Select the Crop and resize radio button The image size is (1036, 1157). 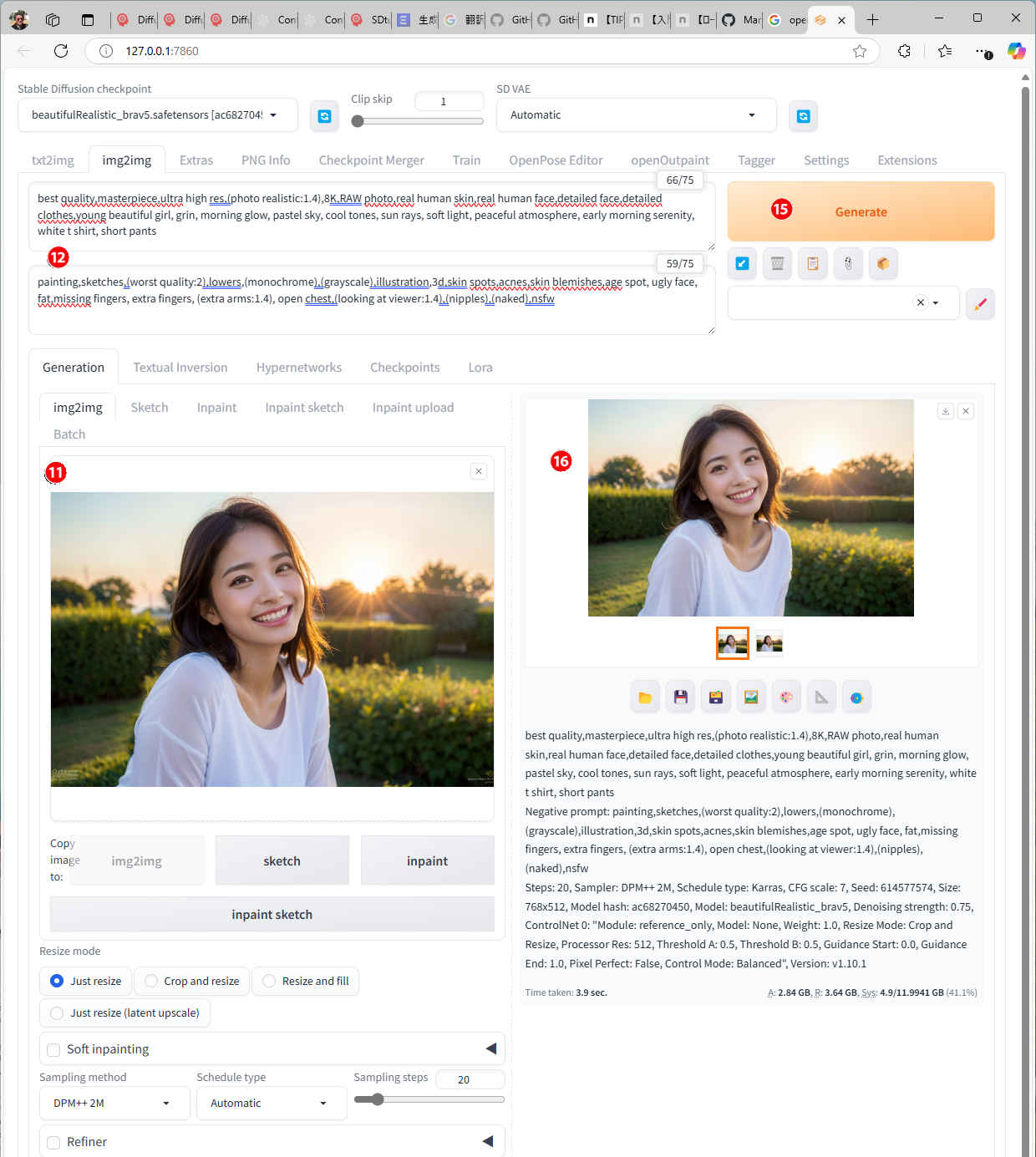(x=151, y=981)
